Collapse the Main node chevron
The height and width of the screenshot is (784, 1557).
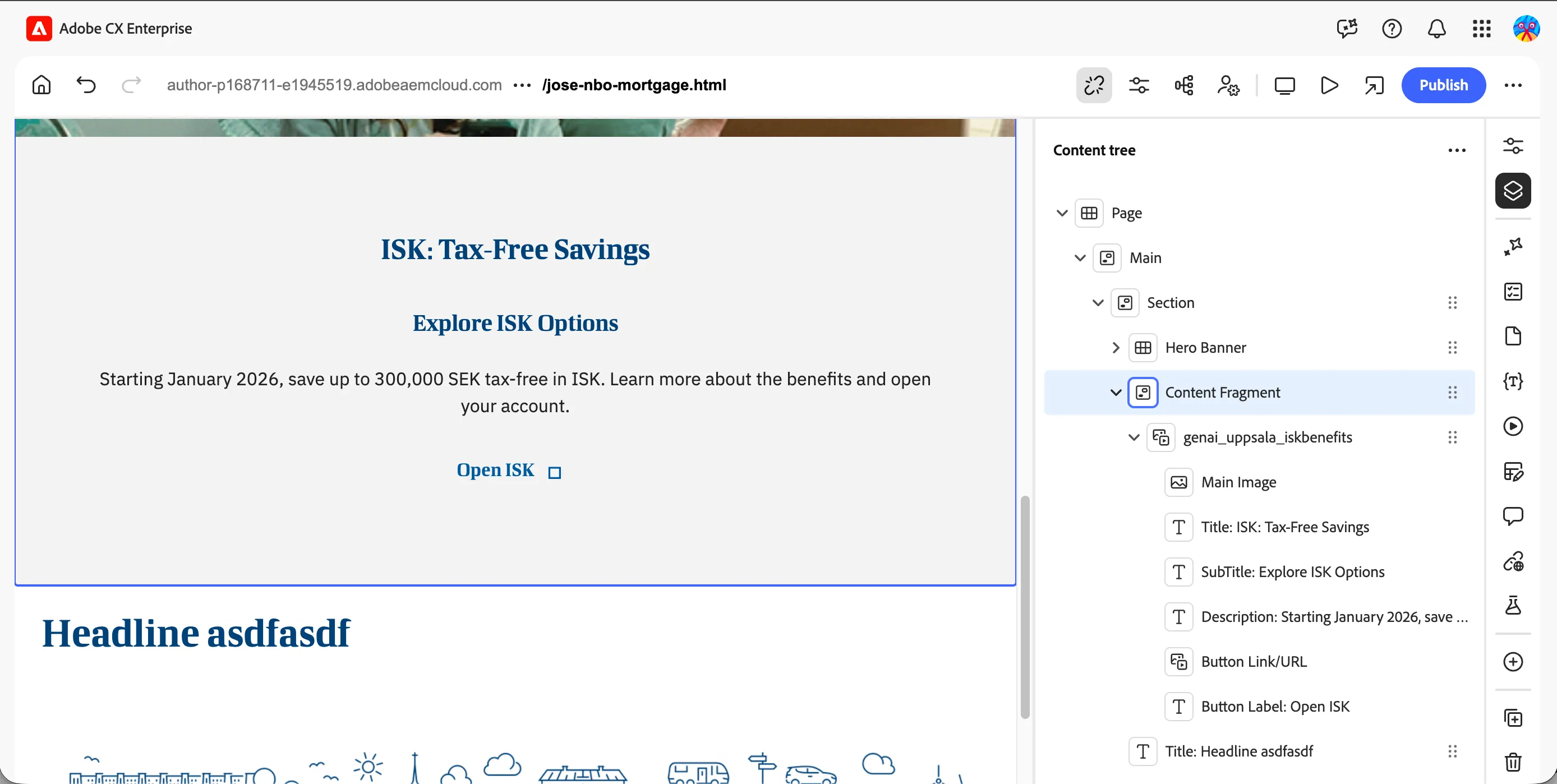click(x=1080, y=258)
